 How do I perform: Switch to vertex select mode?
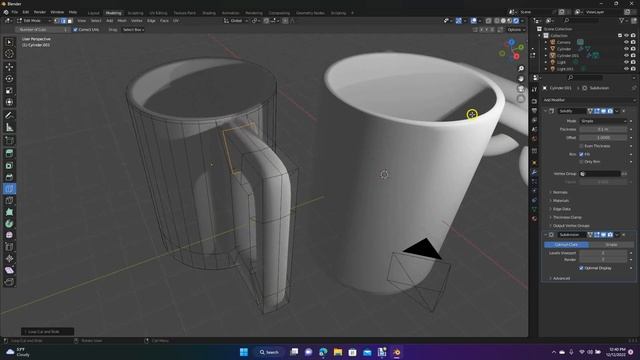click(58, 21)
